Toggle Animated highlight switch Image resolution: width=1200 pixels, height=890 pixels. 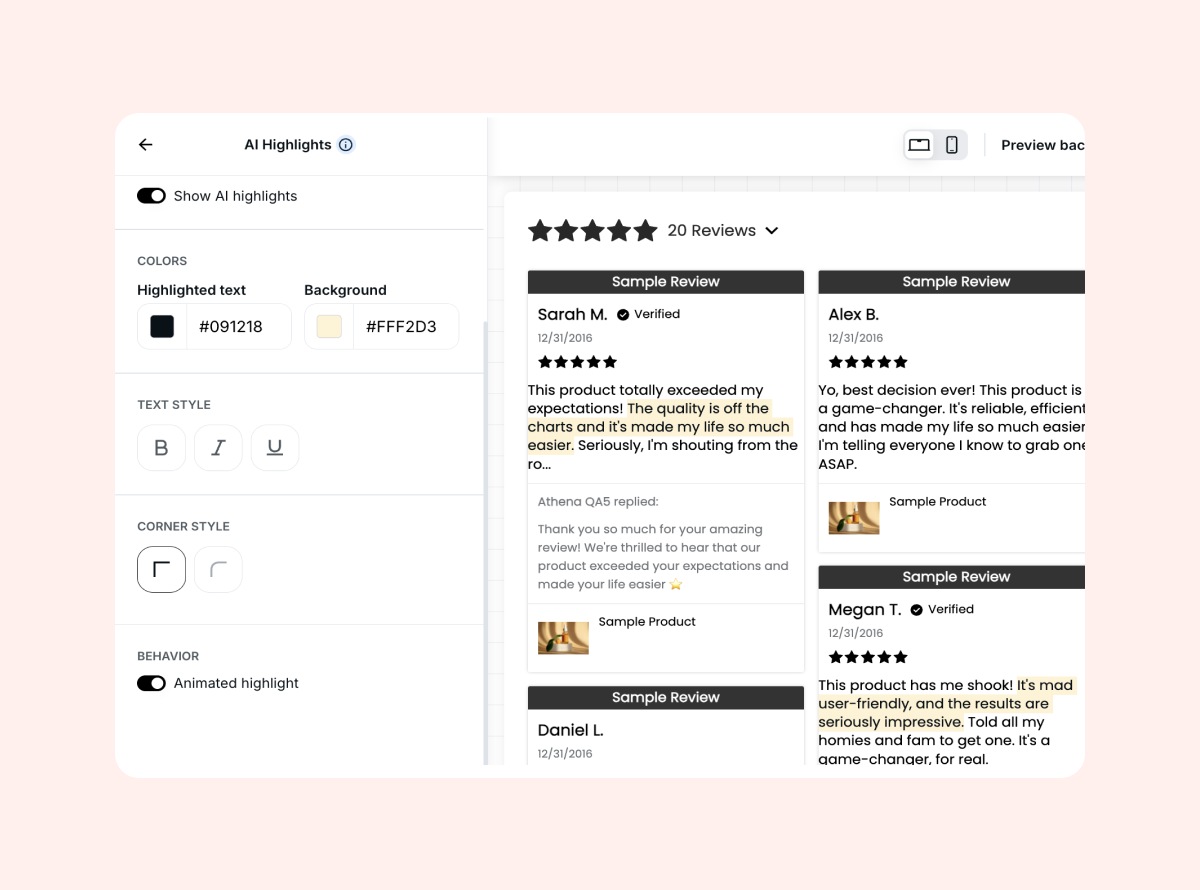(151, 683)
